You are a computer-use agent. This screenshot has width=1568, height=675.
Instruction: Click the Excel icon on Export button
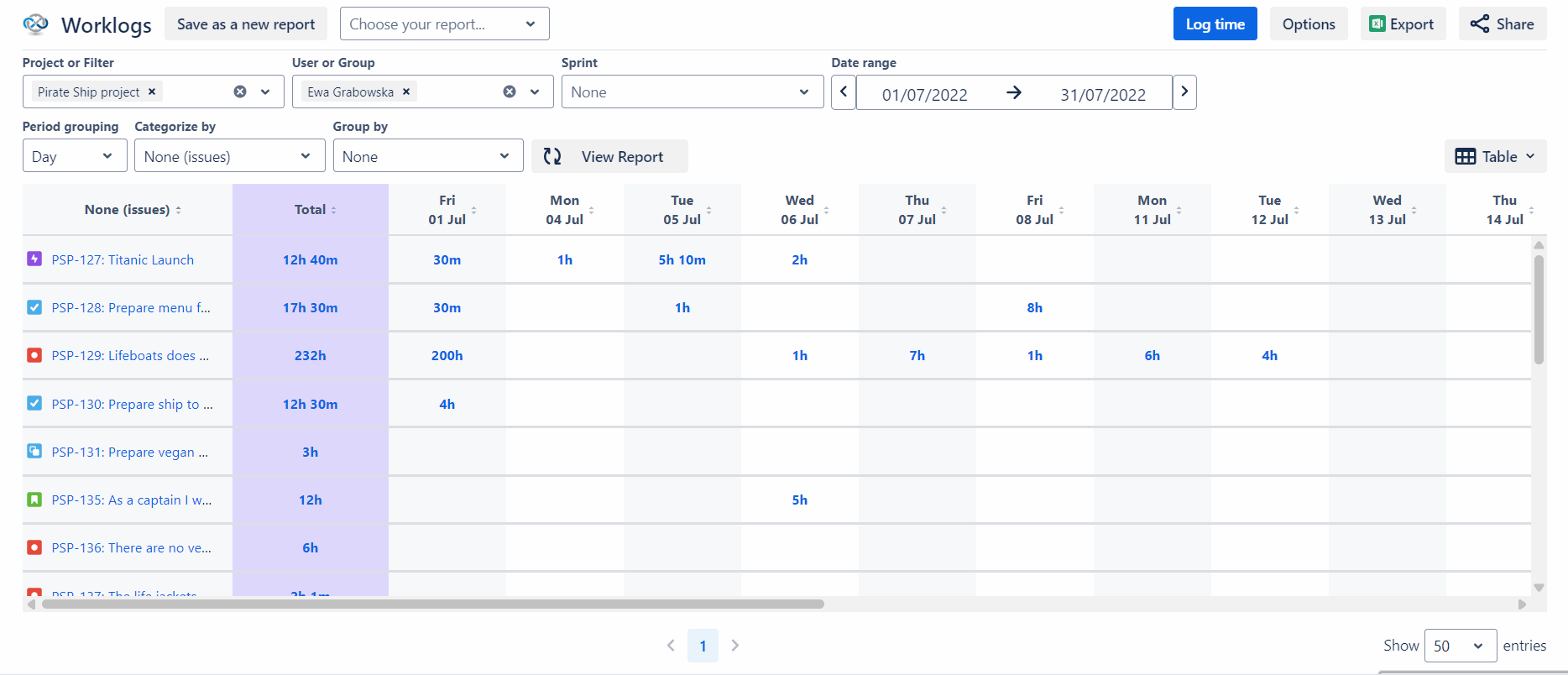[1377, 24]
